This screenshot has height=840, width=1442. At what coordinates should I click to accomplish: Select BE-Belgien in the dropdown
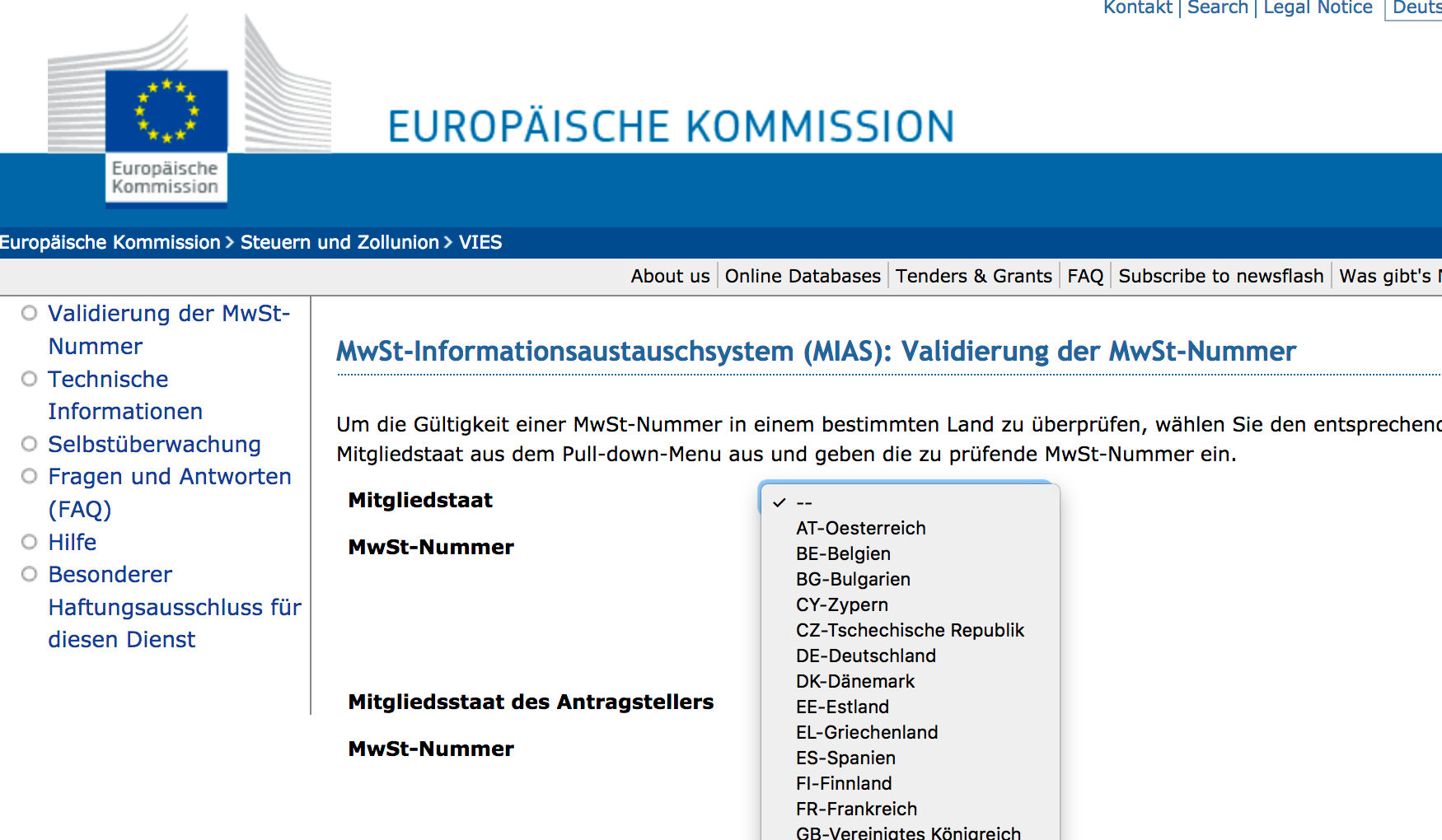pyautogui.click(x=911, y=553)
